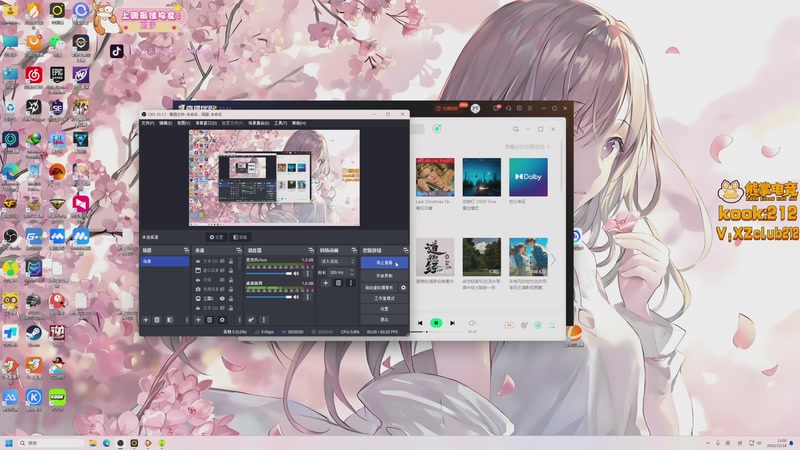Switch music player to mini mode icon

tap(516, 129)
